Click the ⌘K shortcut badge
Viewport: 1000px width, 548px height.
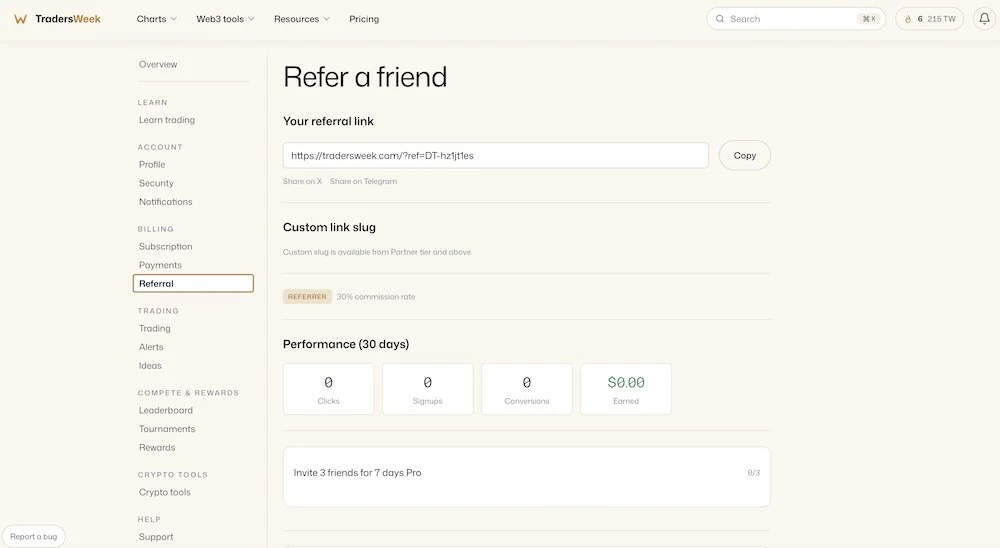pos(869,19)
